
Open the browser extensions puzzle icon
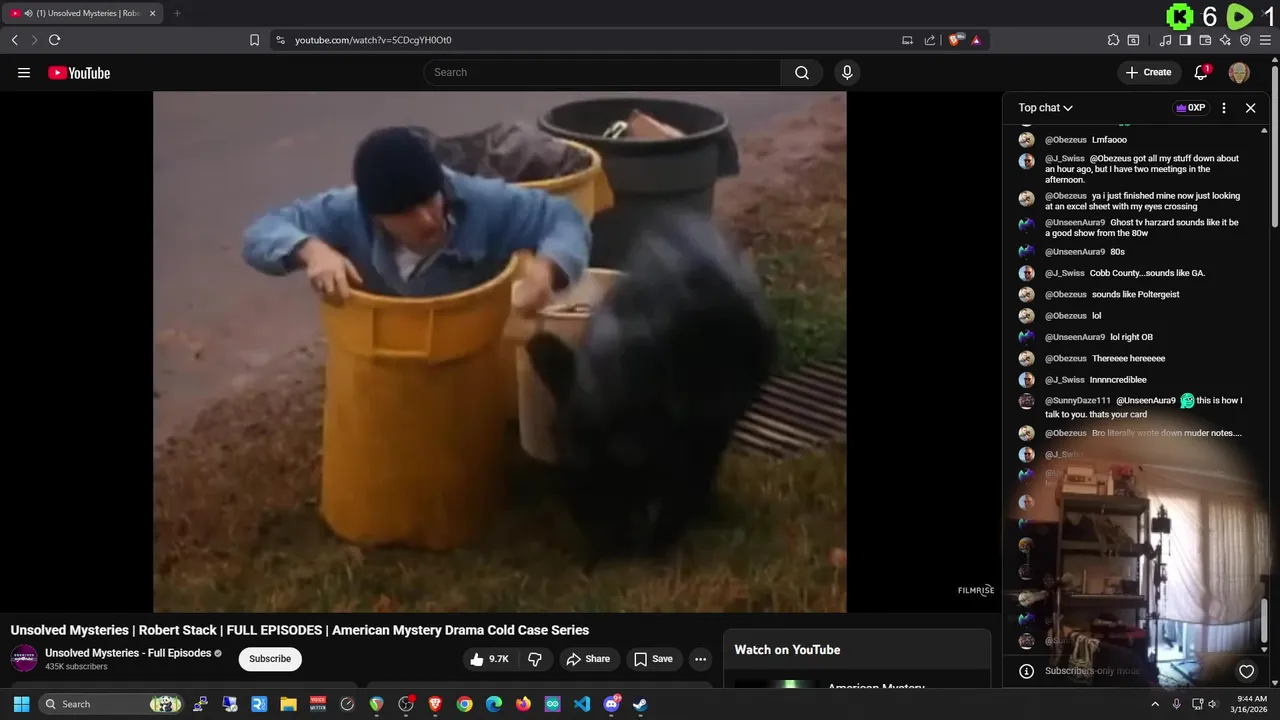pos(1113,40)
